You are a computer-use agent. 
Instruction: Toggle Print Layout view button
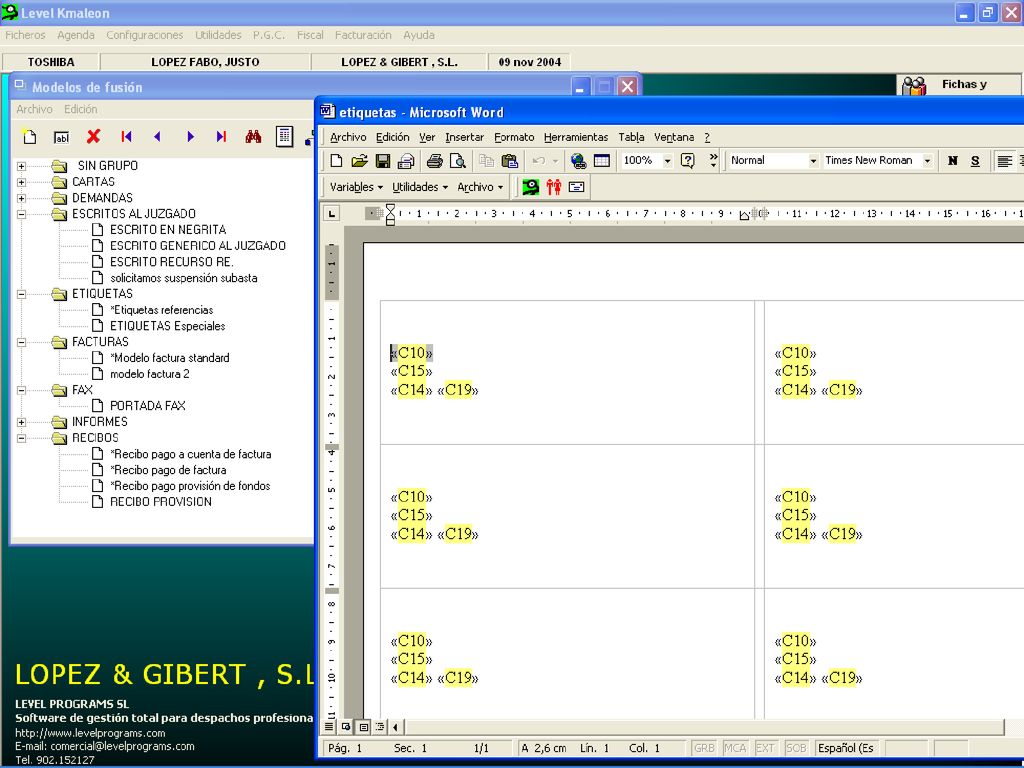[363, 726]
